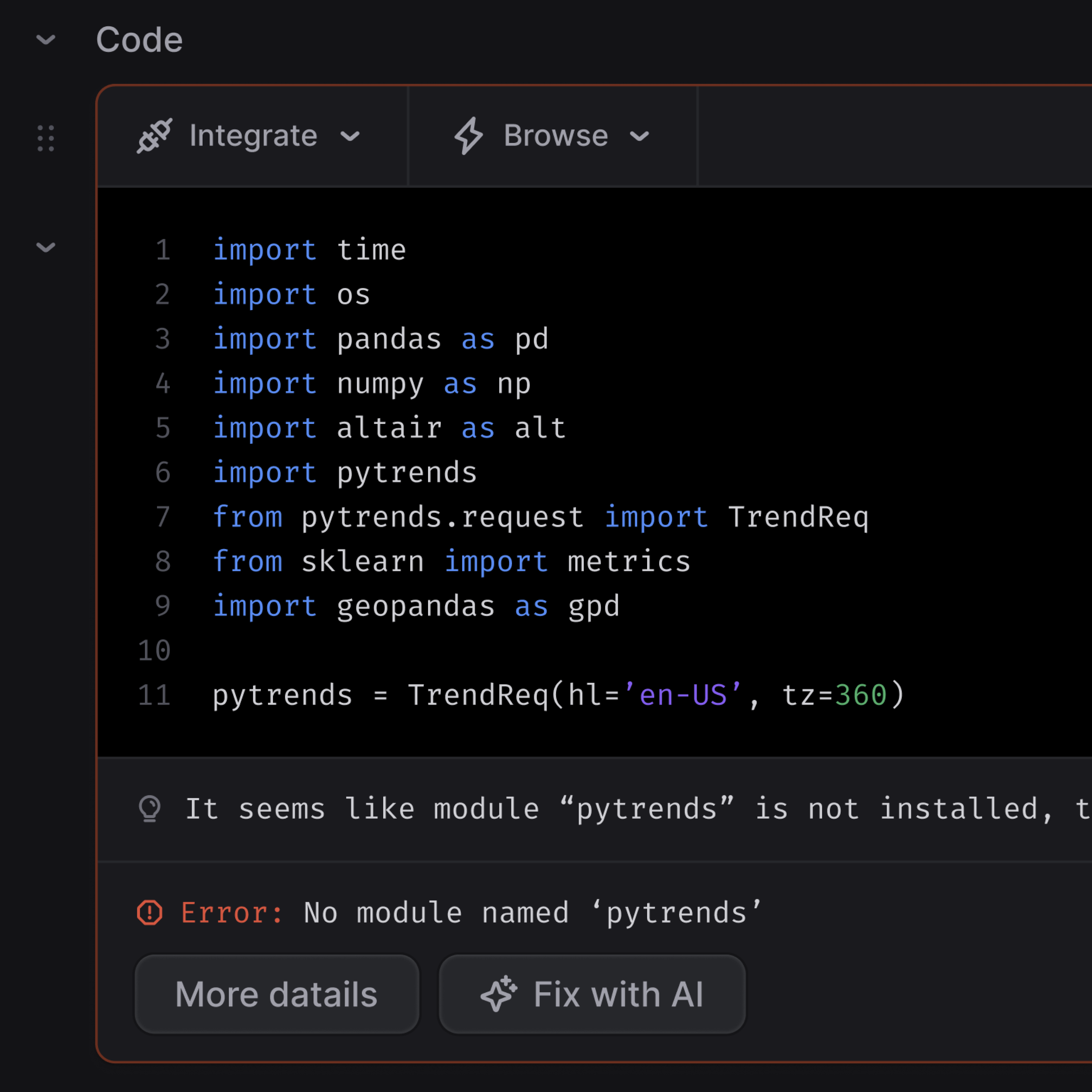1092x1092 pixels.
Task: Click the line "import time"
Action: point(309,250)
